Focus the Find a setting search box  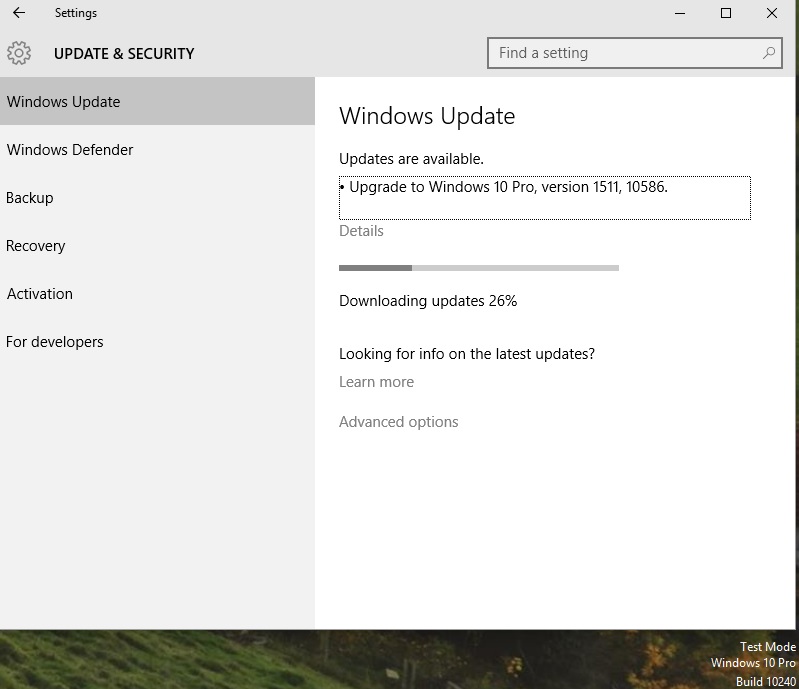(634, 52)
